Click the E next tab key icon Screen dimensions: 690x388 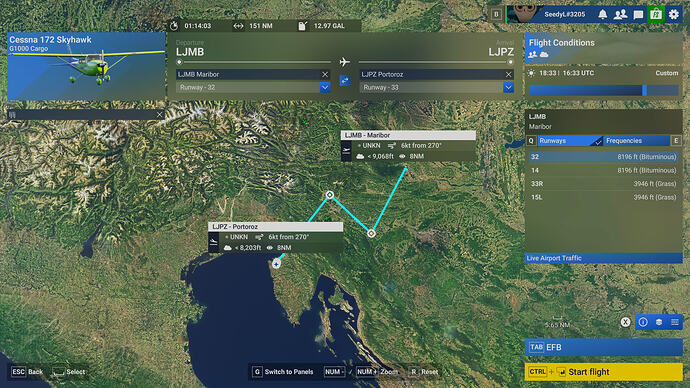(x=676, y=141)
